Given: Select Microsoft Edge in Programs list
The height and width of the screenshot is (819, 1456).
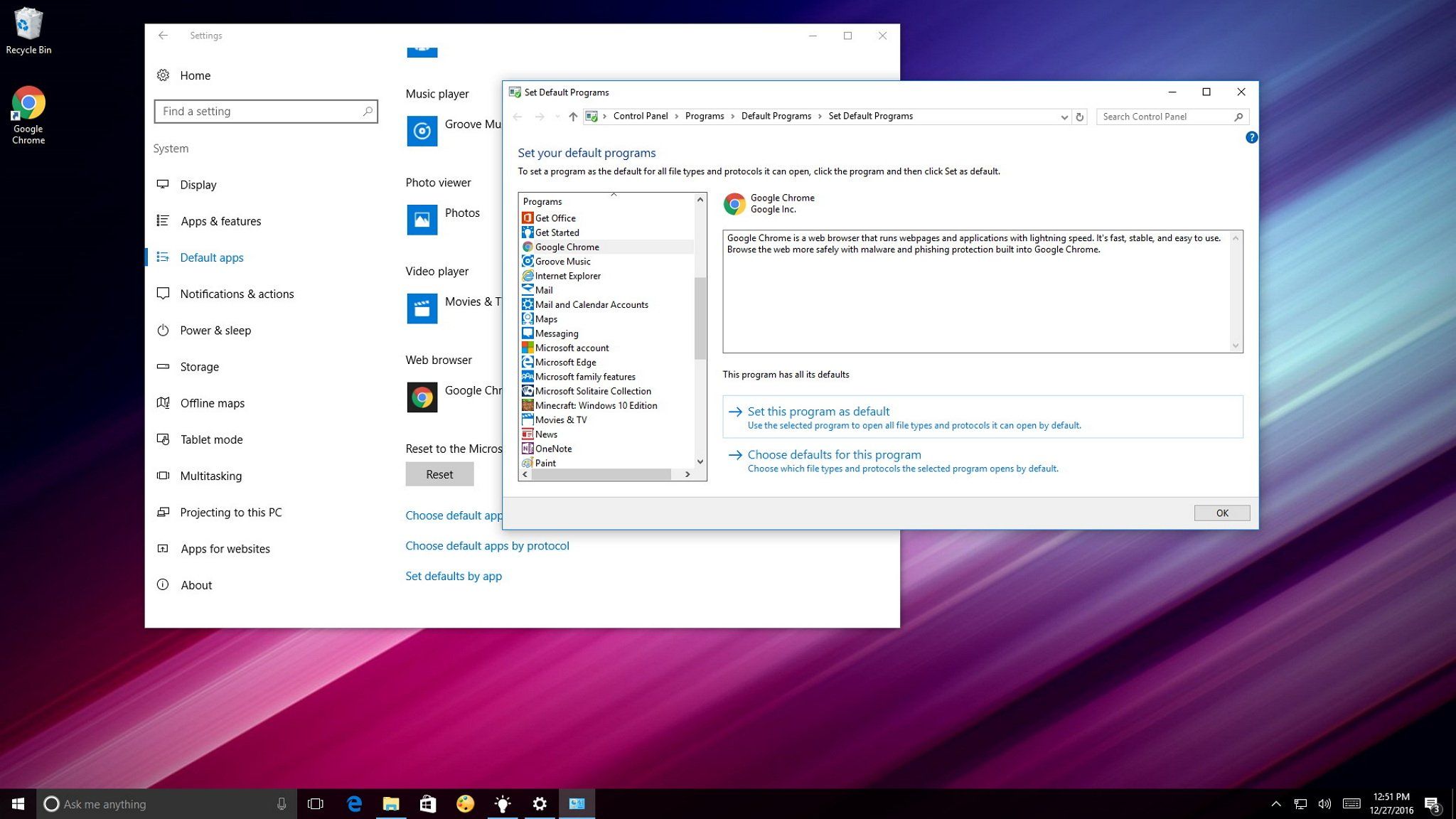Looking at the screenshot, I should pos(565,362).
